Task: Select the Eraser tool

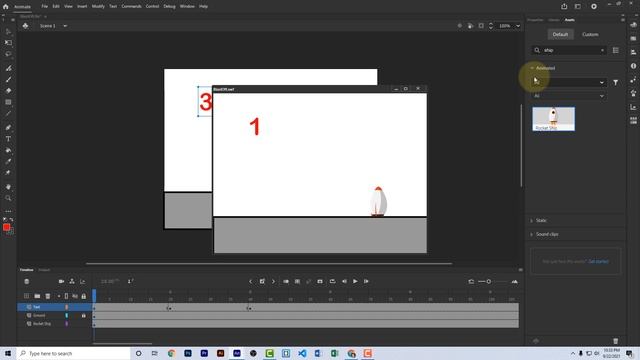Action: coord(8,91)
